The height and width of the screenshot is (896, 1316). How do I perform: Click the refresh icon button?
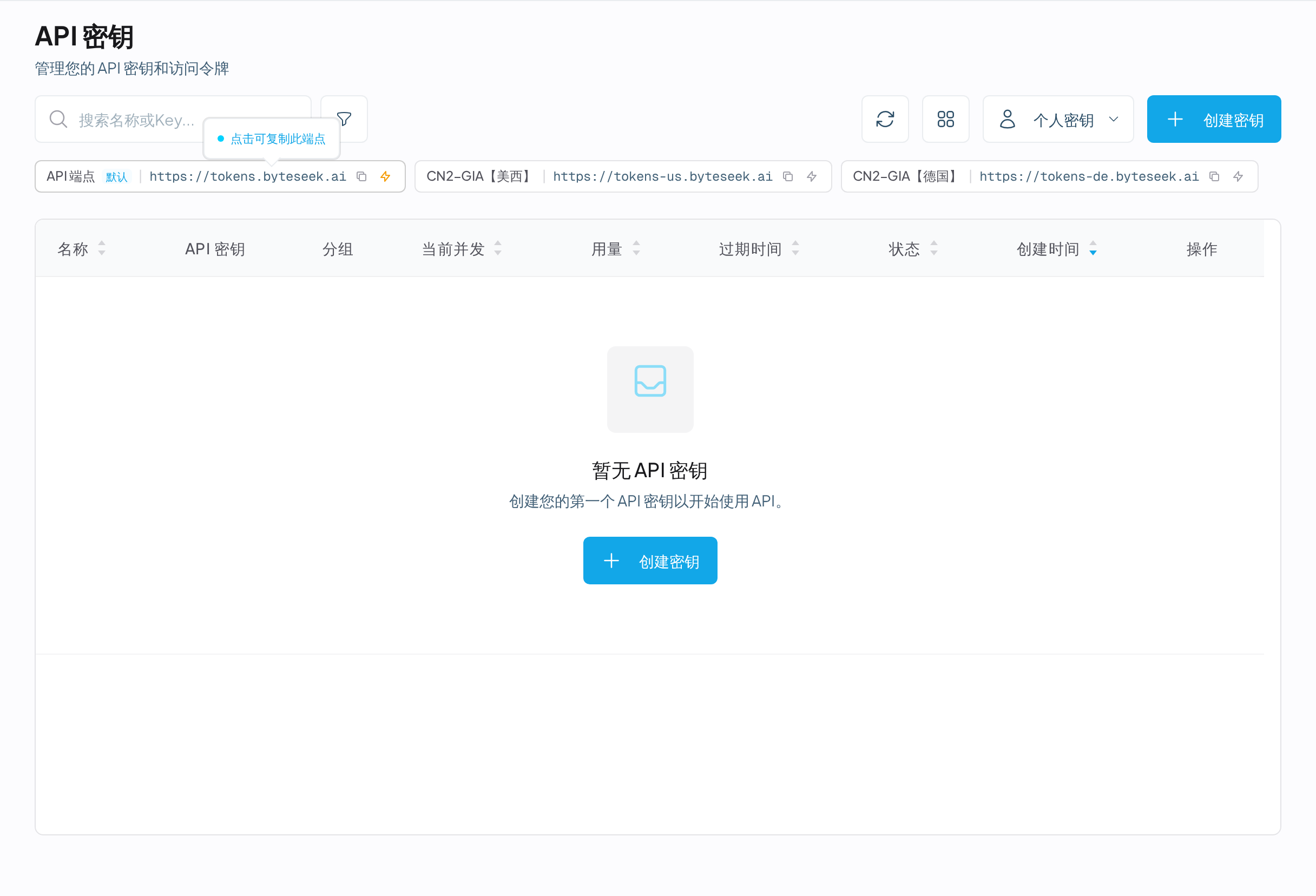[x=885, y=119]
